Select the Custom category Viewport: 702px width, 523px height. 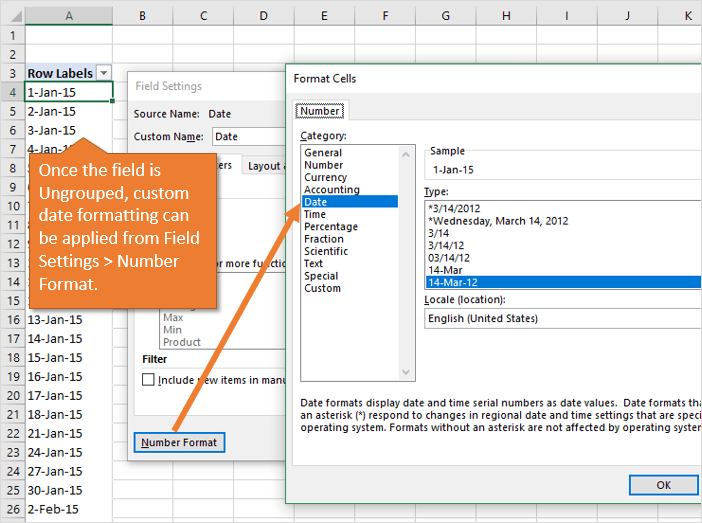point(322,288)
